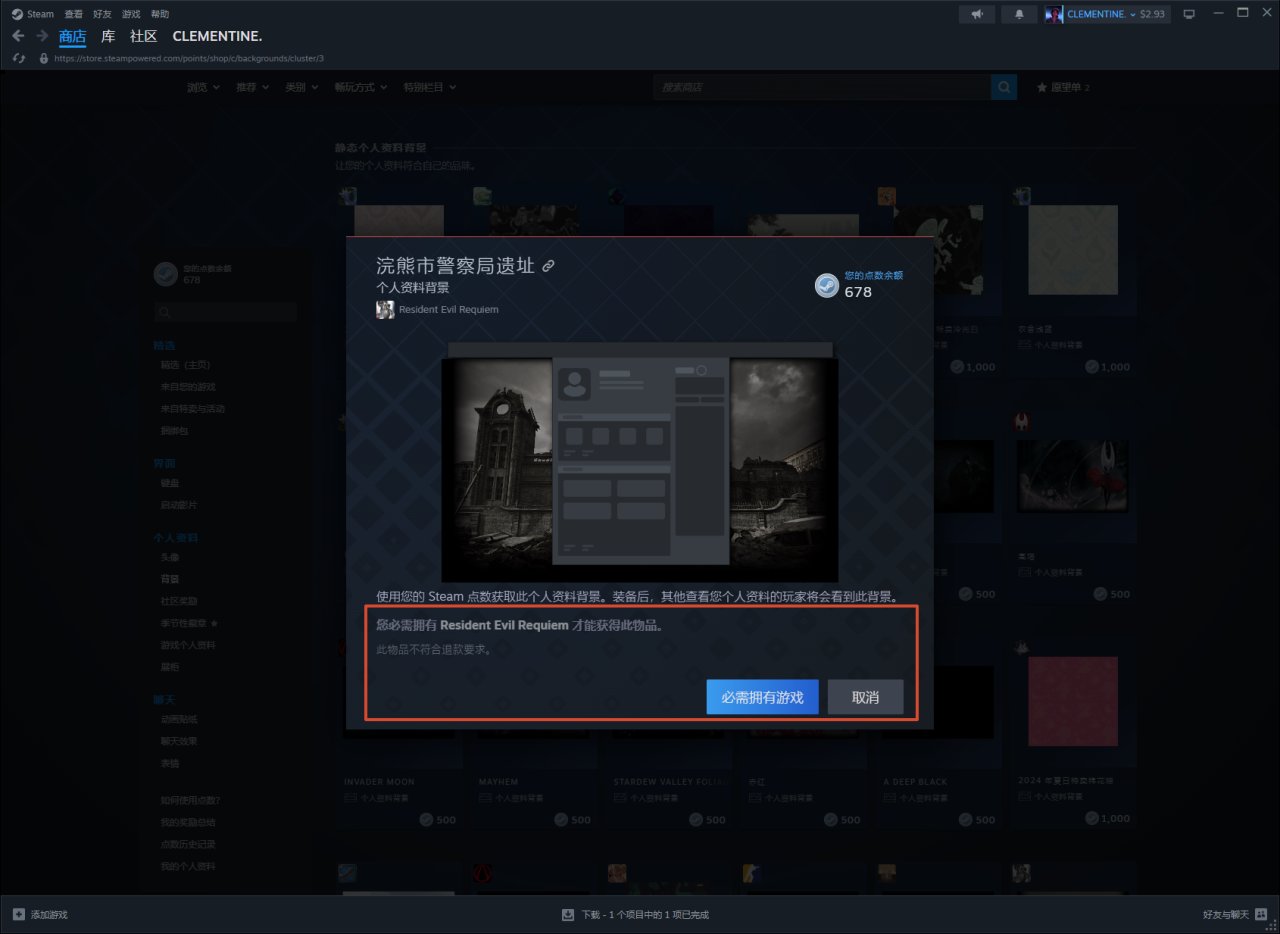Open 捆绑包 in the sidebar
The image size is (1280, 934).
tap(174, 430)
